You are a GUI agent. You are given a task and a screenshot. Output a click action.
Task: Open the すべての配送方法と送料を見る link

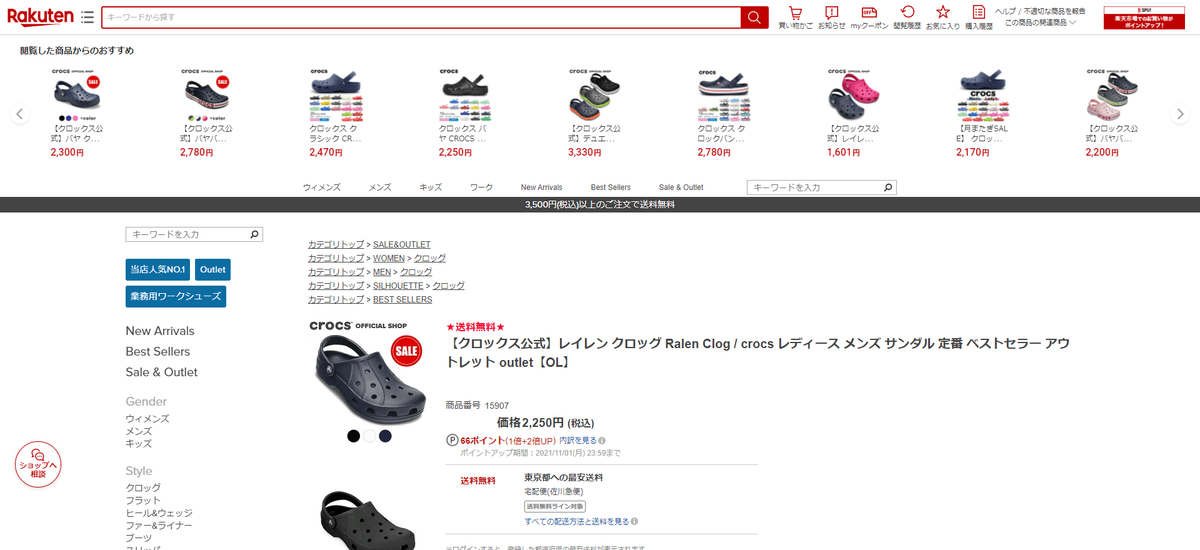(577, 521)
